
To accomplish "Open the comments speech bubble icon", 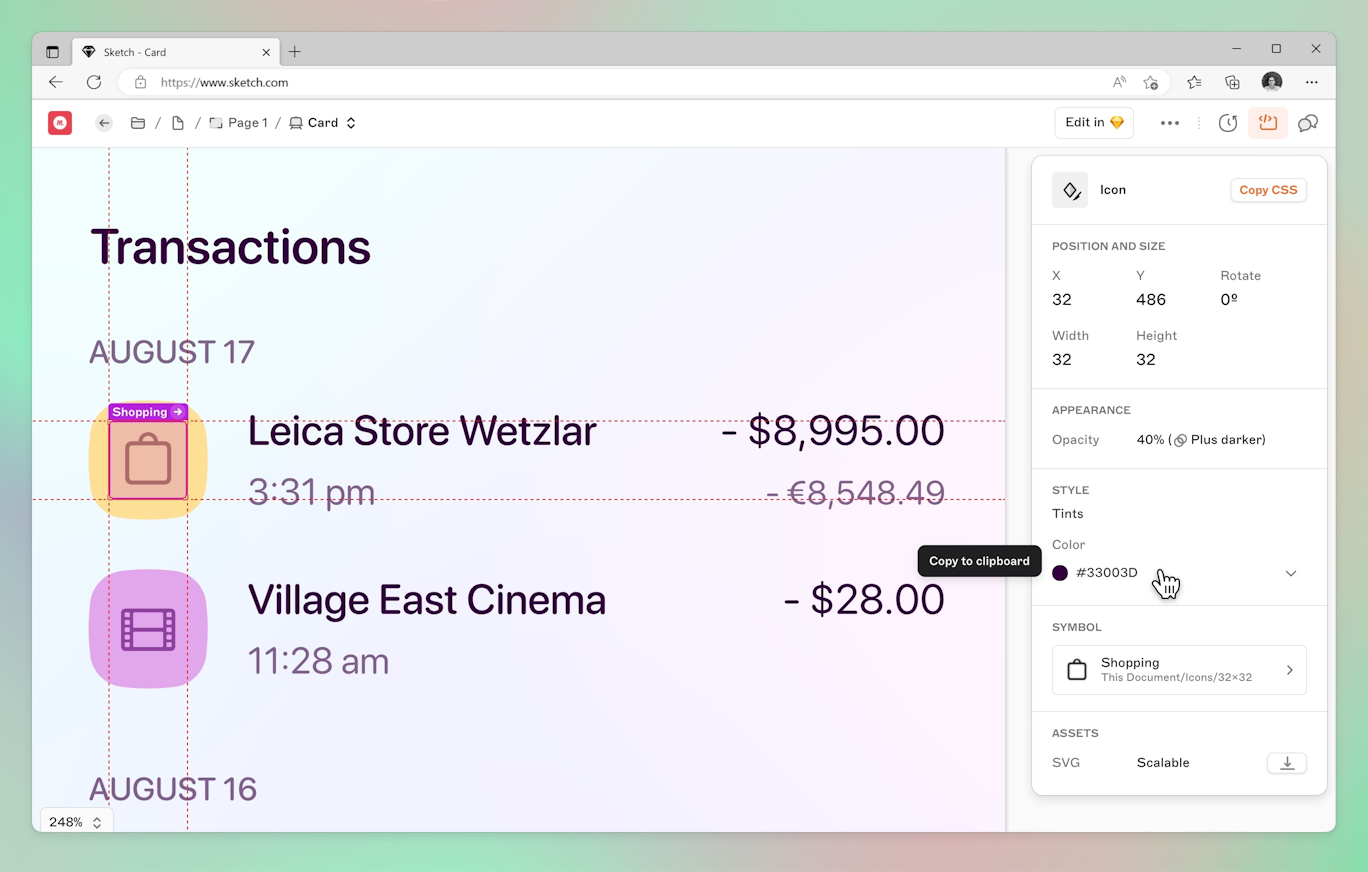I will (x=1308, y=123).
